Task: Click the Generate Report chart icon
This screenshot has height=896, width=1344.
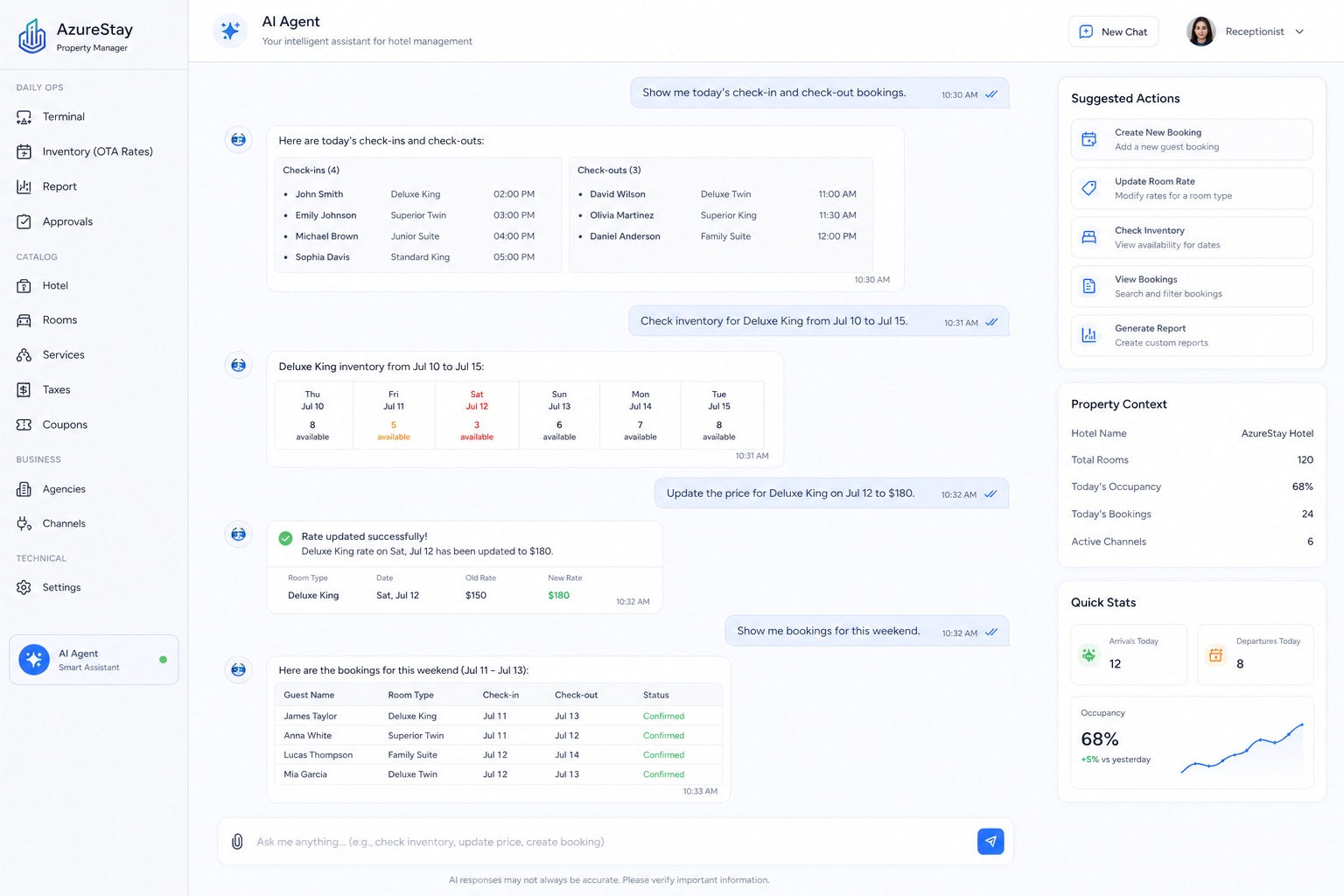Action: 1089,335
